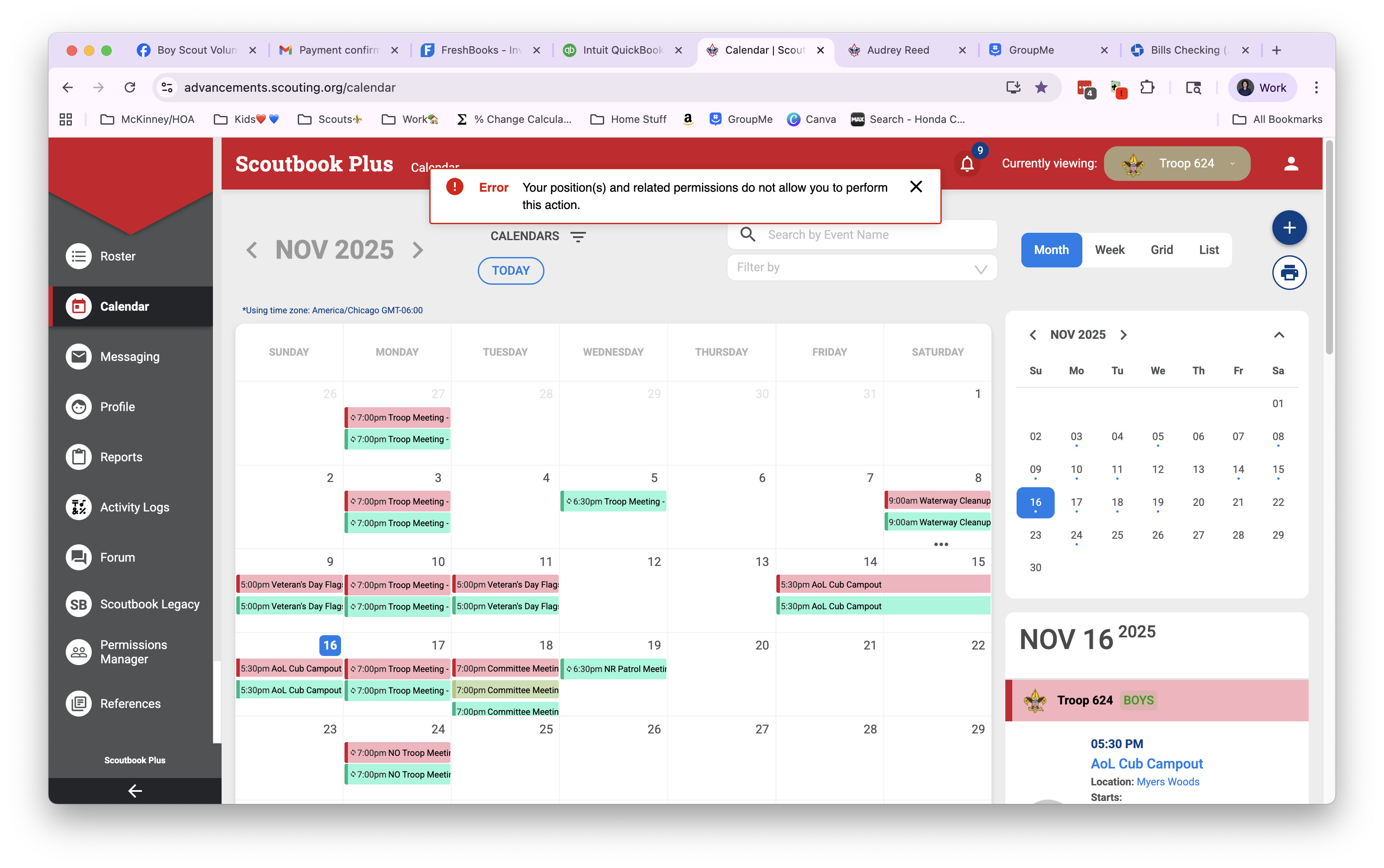Screen dimensions: 1384x868
Task: Click the user account icon in header
Action: click(x=1291, y=164)
